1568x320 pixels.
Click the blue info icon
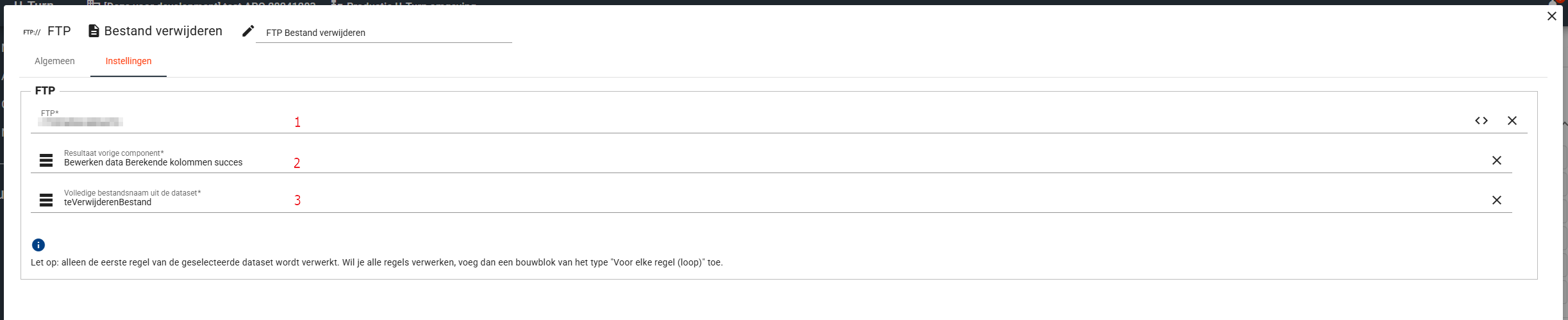pyautogui.click(x=38, y=245)
